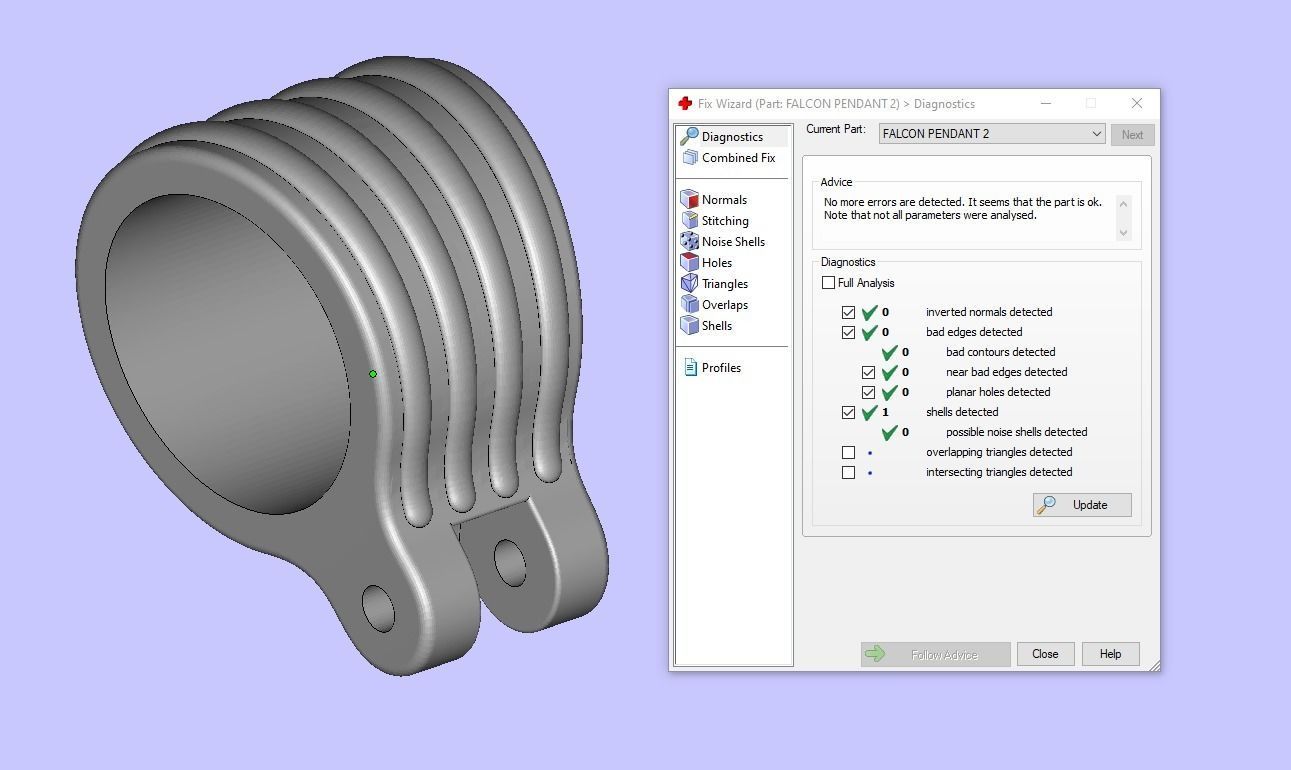The width and height of the screenshot is (1291, 770).
Task: Open the Current Part dropdown
Action: 992,134
